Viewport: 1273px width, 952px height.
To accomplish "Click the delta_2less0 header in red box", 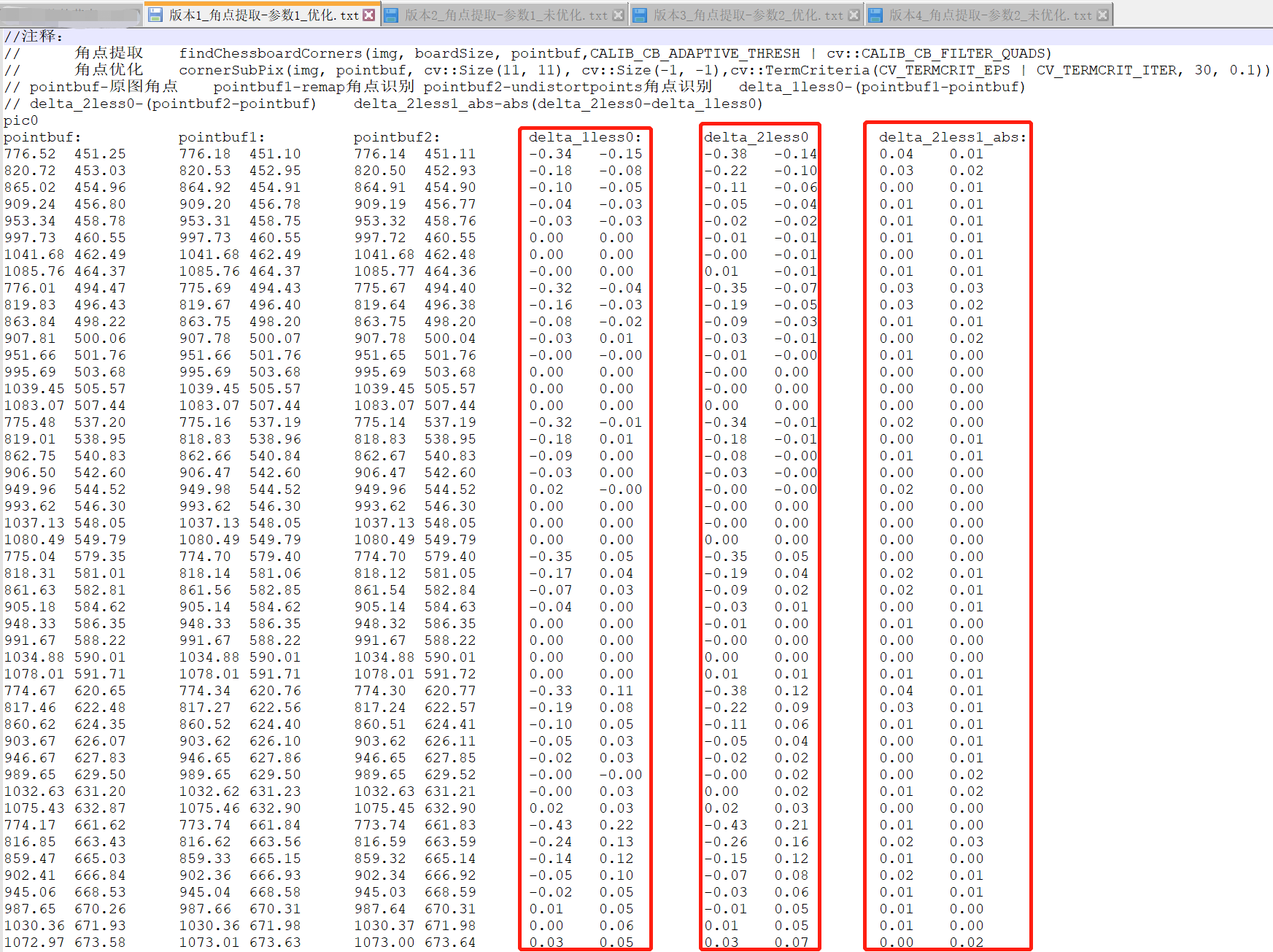I will pyautogui.click(x=757, y=136).
